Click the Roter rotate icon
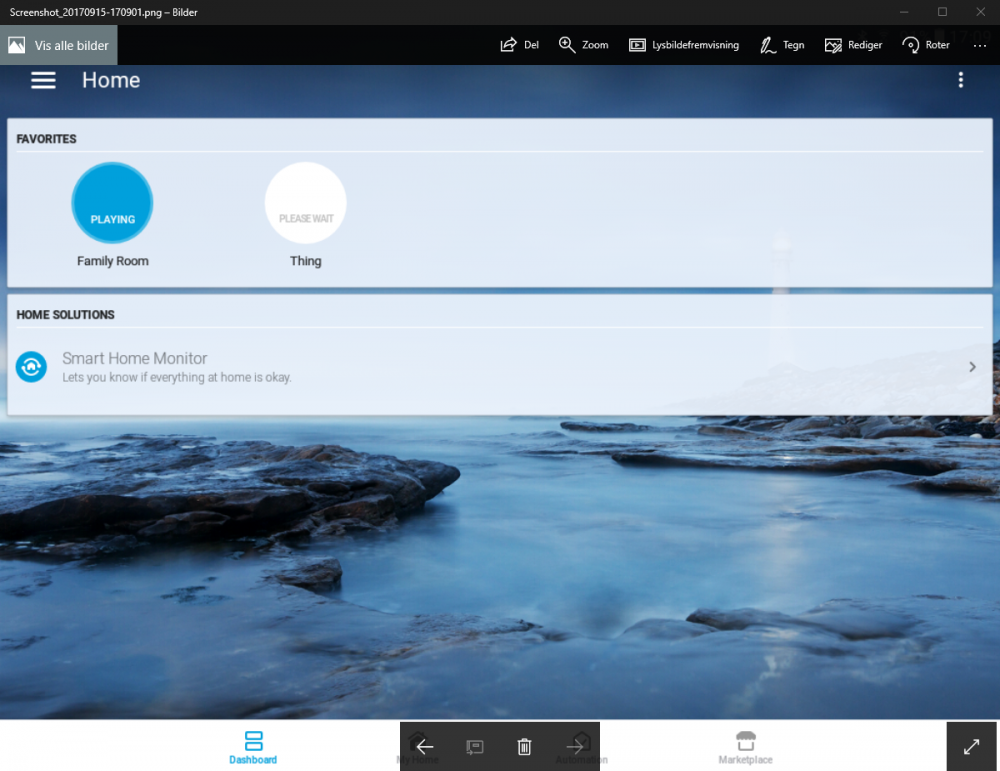This screenshot has width=1000, height=771. tap(911, 45)
